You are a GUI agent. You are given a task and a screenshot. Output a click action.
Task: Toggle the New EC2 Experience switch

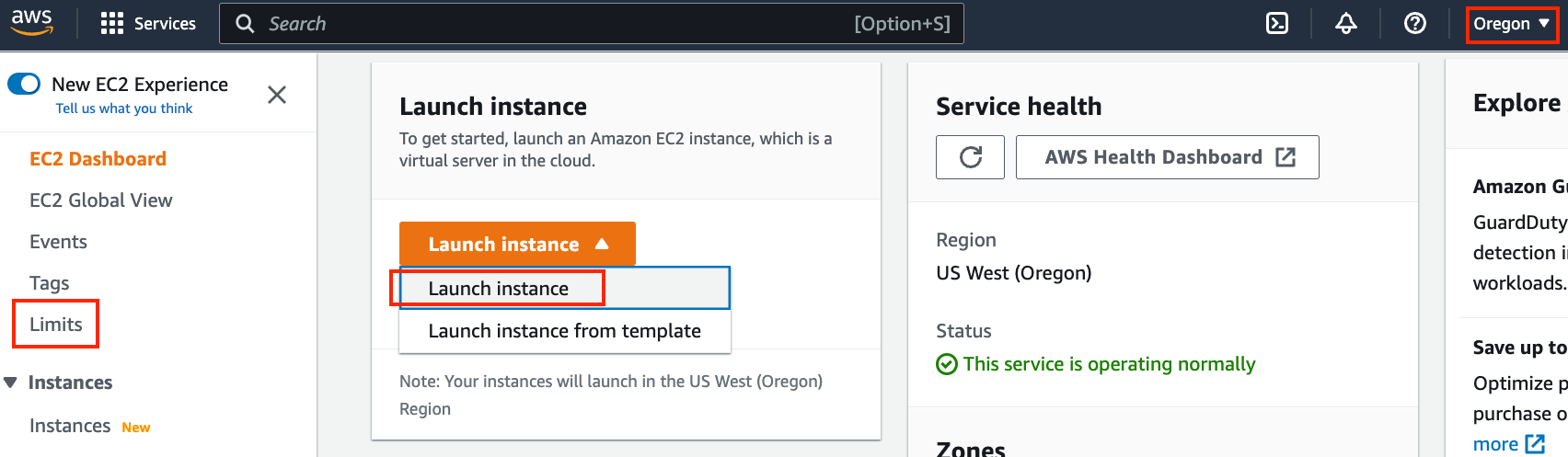pyautogui.click(x=24, y=85)
